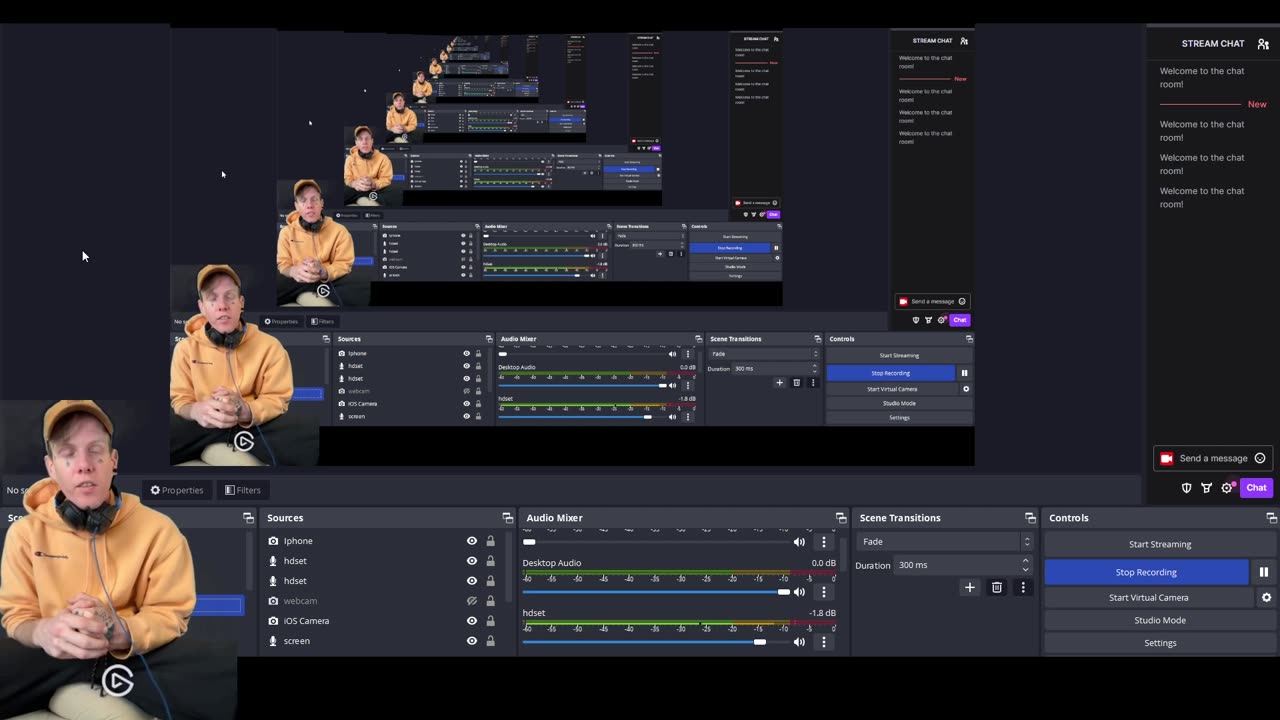Hide the iOS Camera source

(x=472, y=621)
